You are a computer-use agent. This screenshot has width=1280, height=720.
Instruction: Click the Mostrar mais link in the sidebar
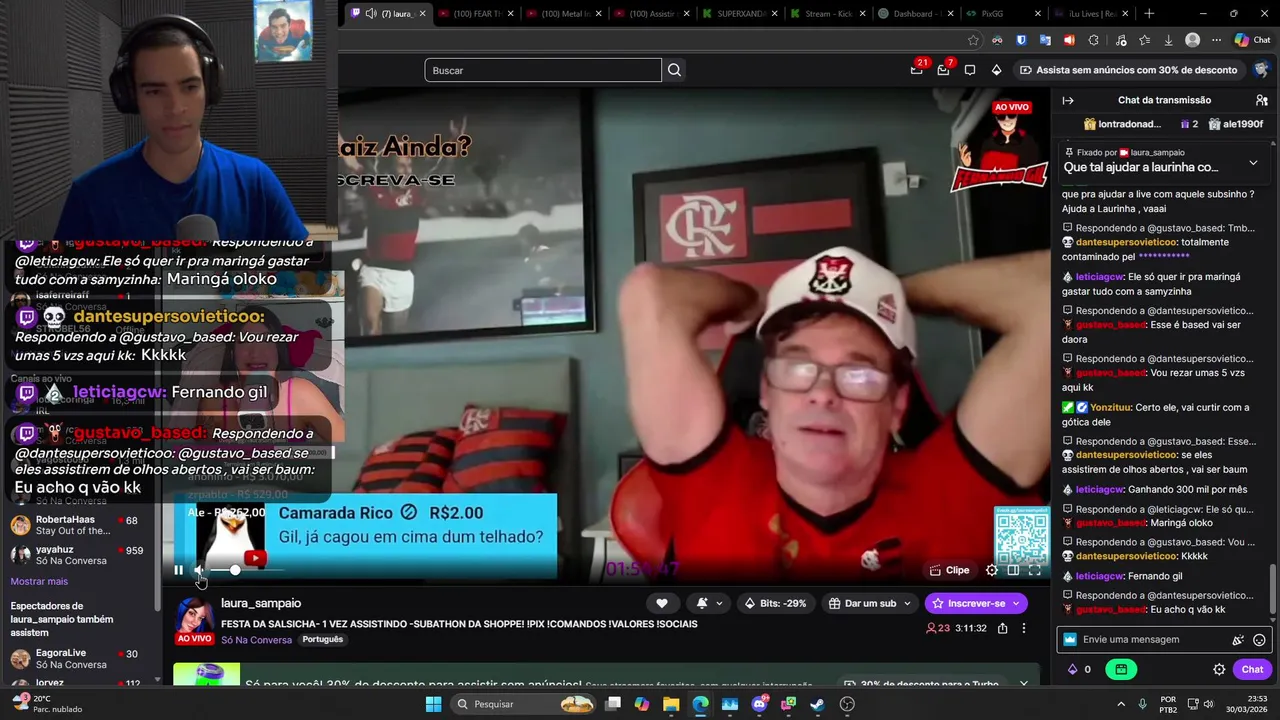pyautogui.click(x=39, y=581)
